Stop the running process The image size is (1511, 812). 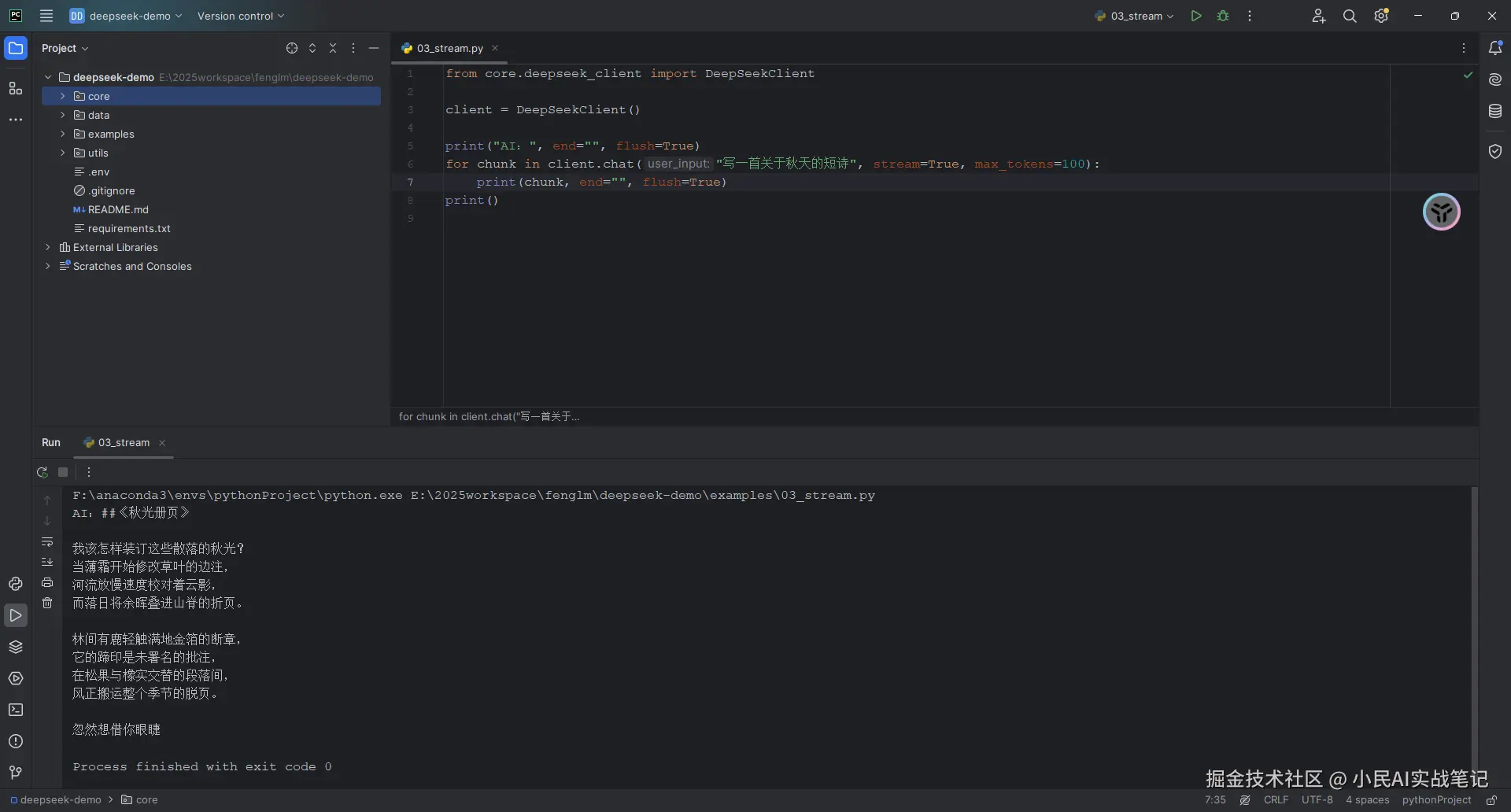(x=63, y=472)
